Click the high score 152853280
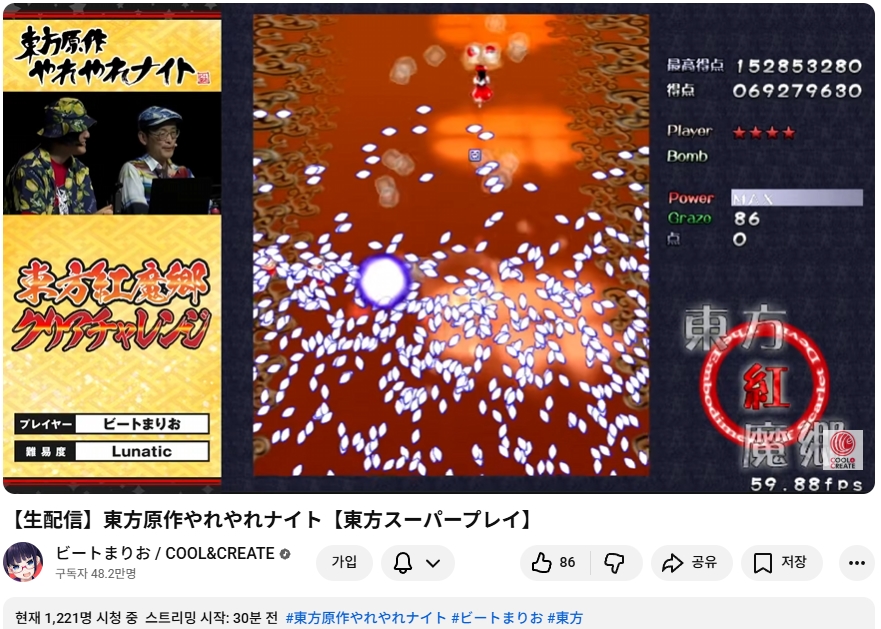The height and width of the screenshot is (629, 881). tap(798, 66)
